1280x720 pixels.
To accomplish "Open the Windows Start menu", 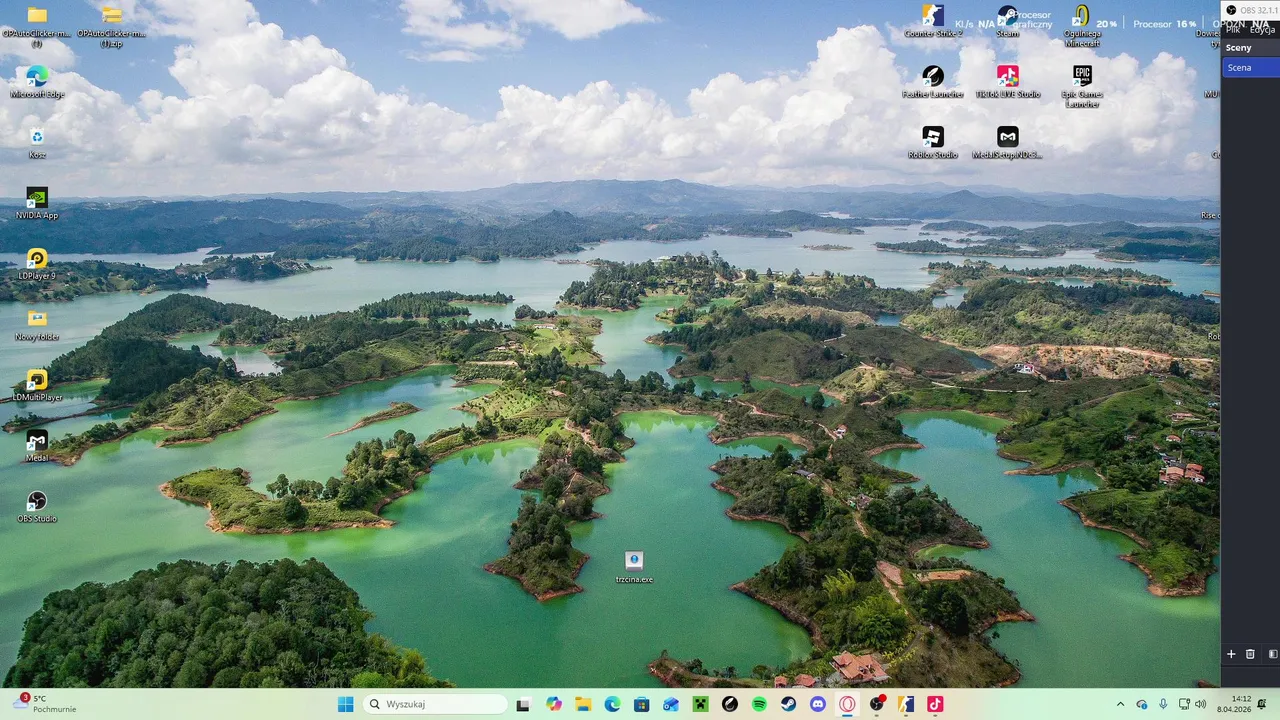I will 345,704.
